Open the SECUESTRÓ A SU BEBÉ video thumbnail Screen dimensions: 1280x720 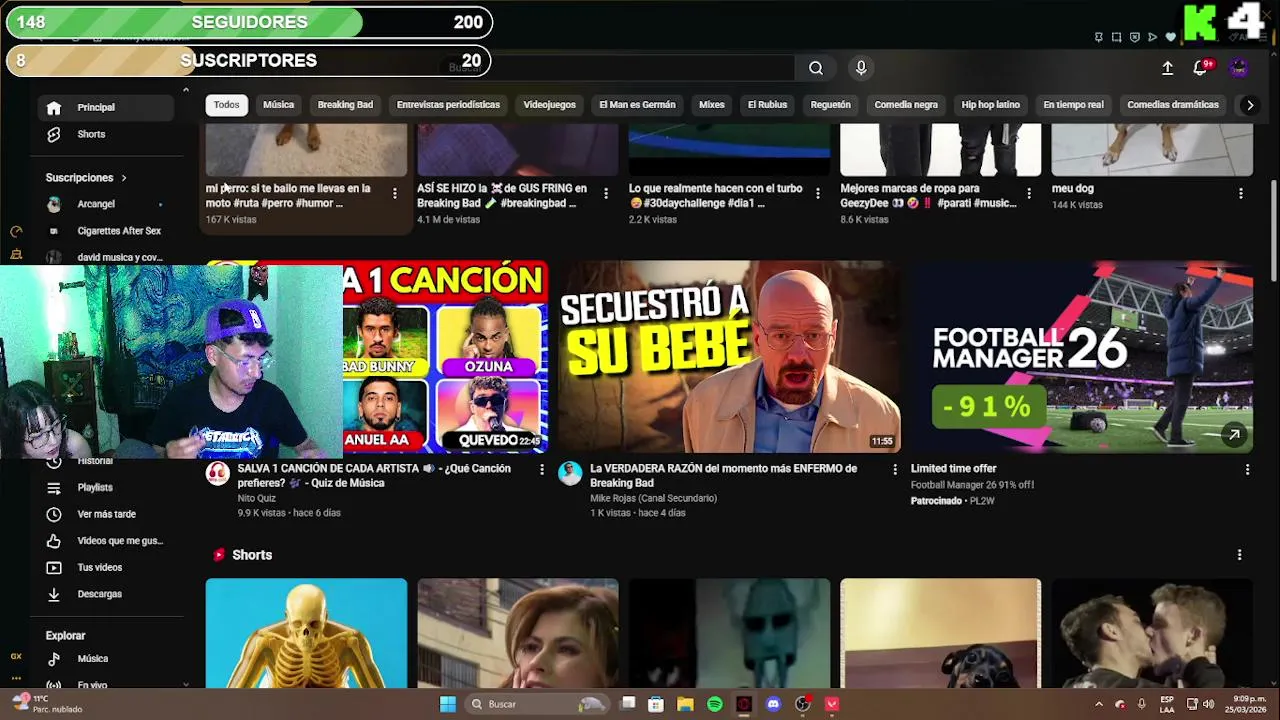click(x=729, y=357)
